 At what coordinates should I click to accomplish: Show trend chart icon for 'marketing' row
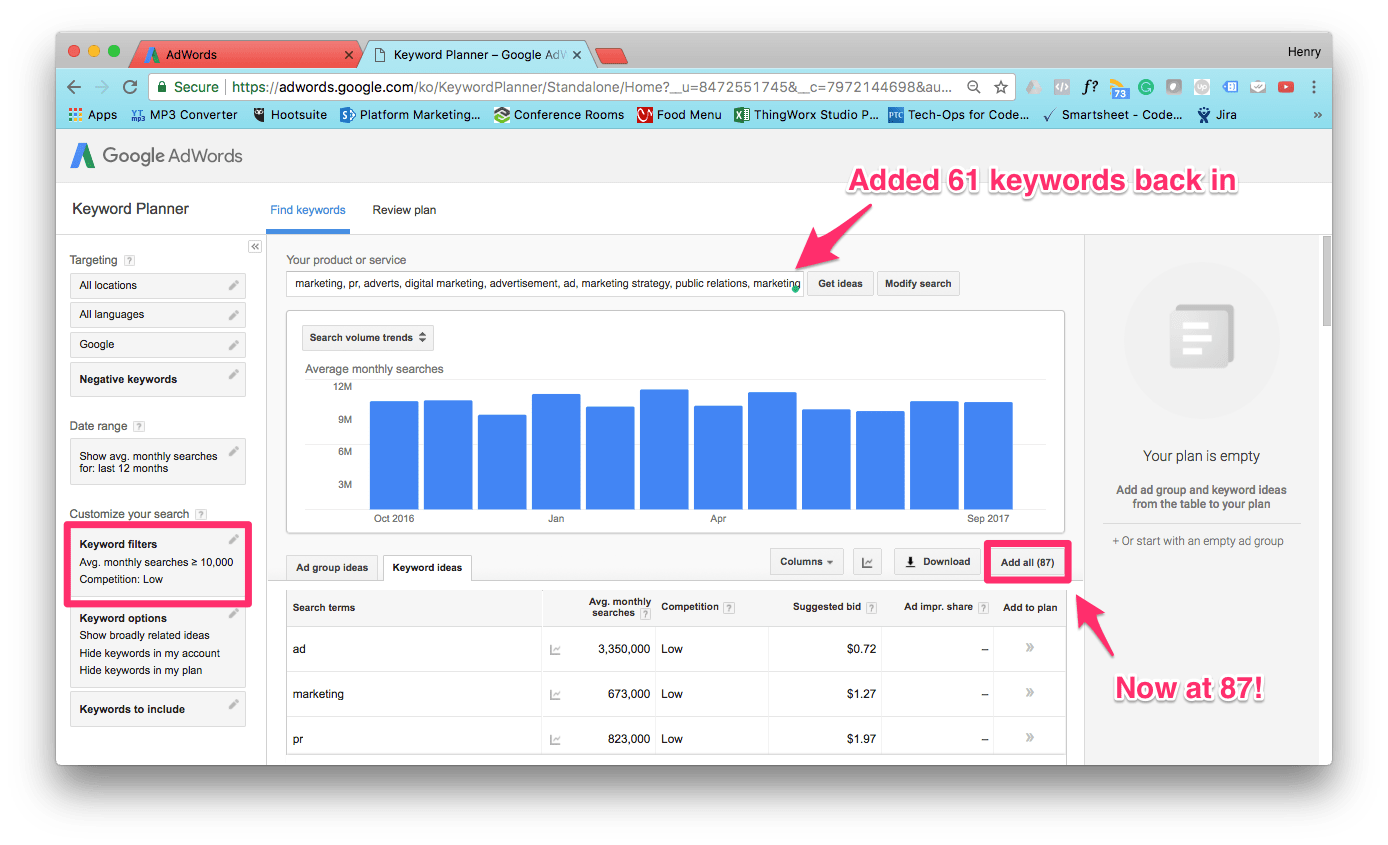click(x=556, y=695)
